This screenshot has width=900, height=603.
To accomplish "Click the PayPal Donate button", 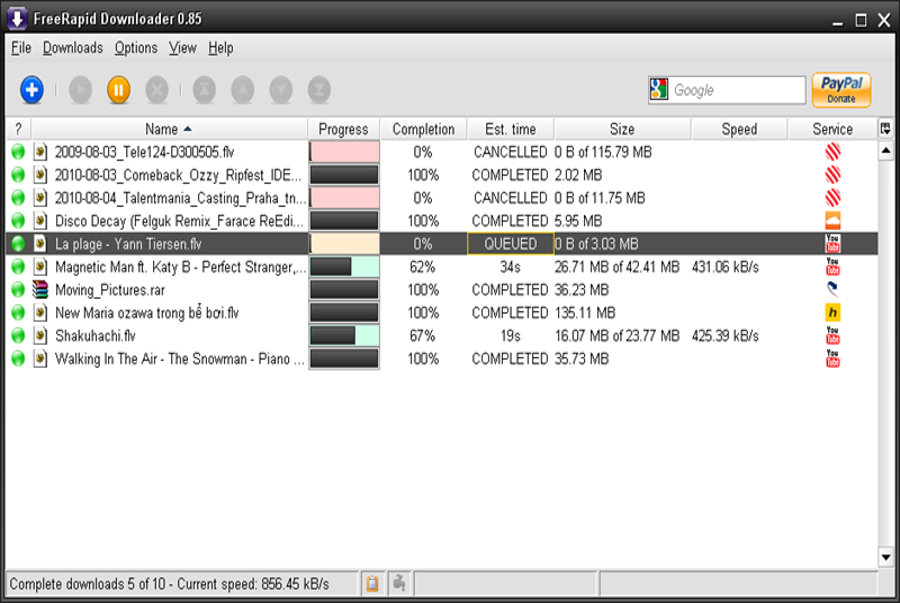I will 841,90.
